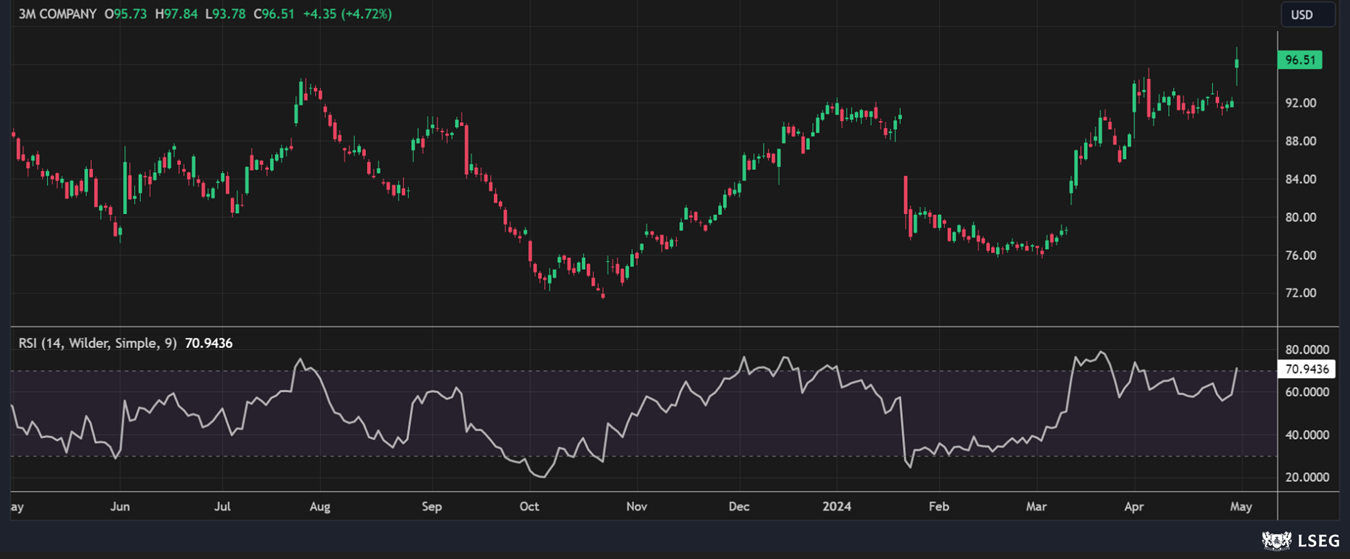This screenshot has width=1350, height=559.
Task: Click the +4.35 (+4.72%) change value
Action: click(347, 15)
